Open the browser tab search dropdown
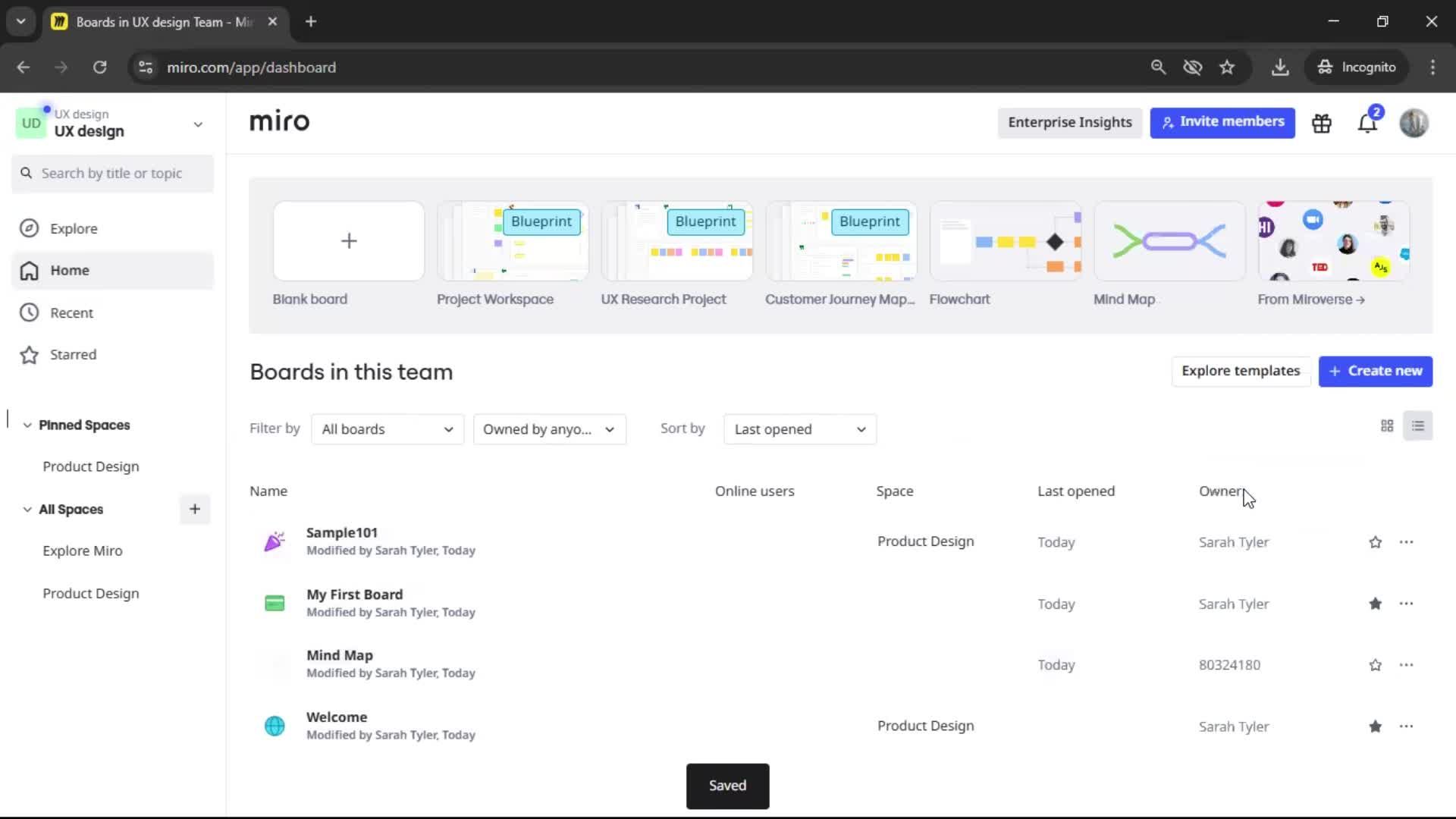The height and width of the screenshot is (819, 1456). (x=20, y=21)
